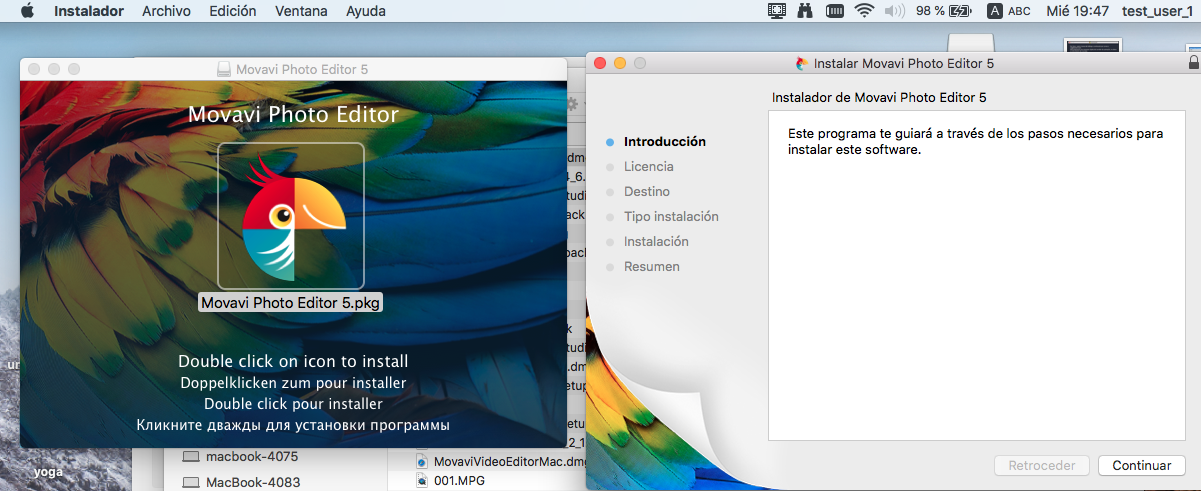Click the screen sharing status icon
The height and width of the screenshot is (491, 1201).
point(777,11)
